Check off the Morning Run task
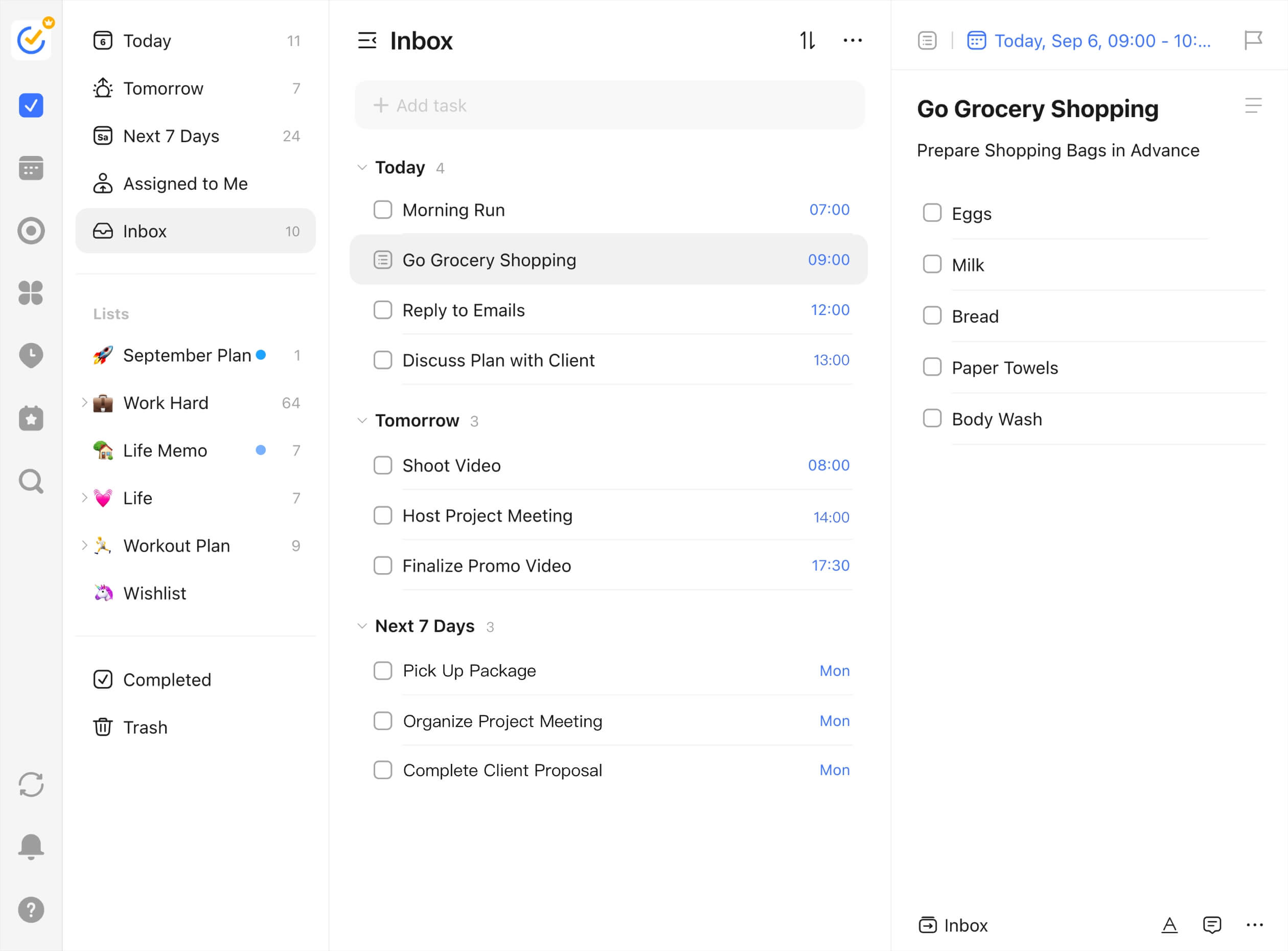Image resolution: width=1288 pixels, height=951 pixels. click(383, 210)
